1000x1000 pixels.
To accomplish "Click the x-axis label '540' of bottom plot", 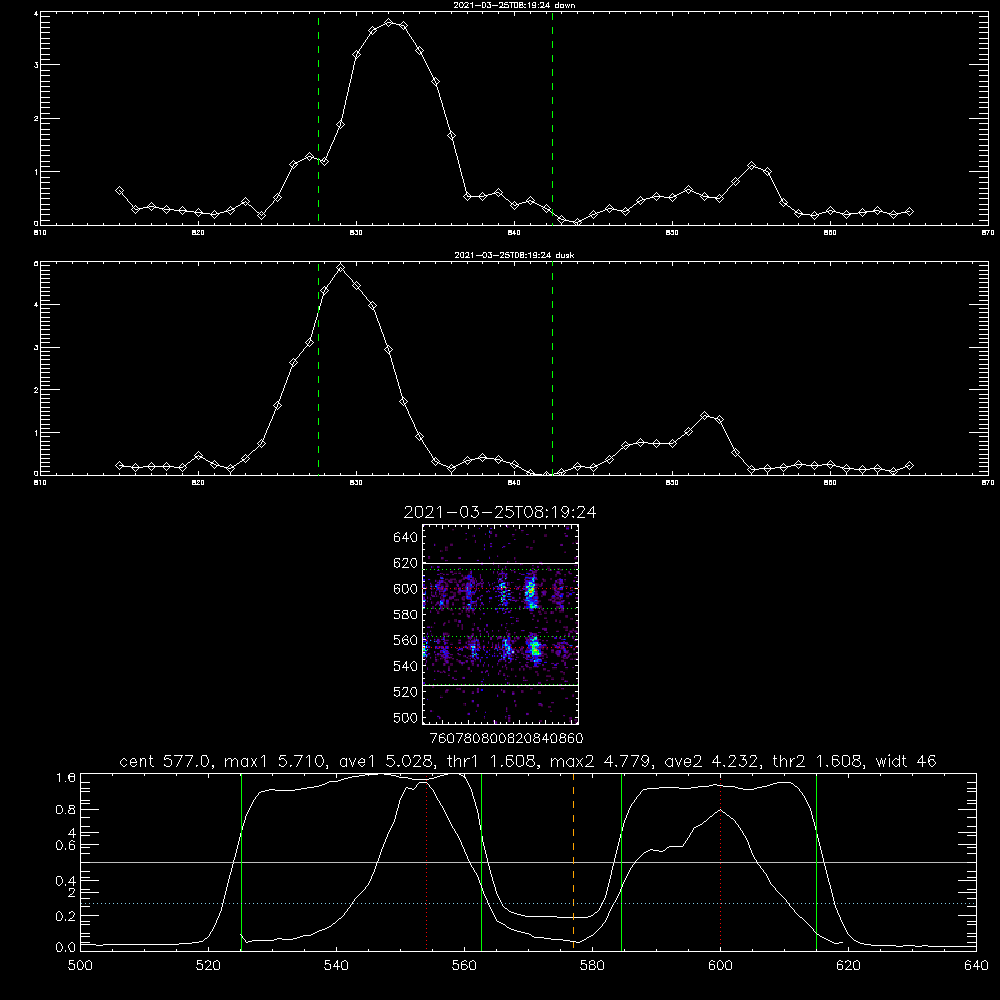I will point(336,966).
